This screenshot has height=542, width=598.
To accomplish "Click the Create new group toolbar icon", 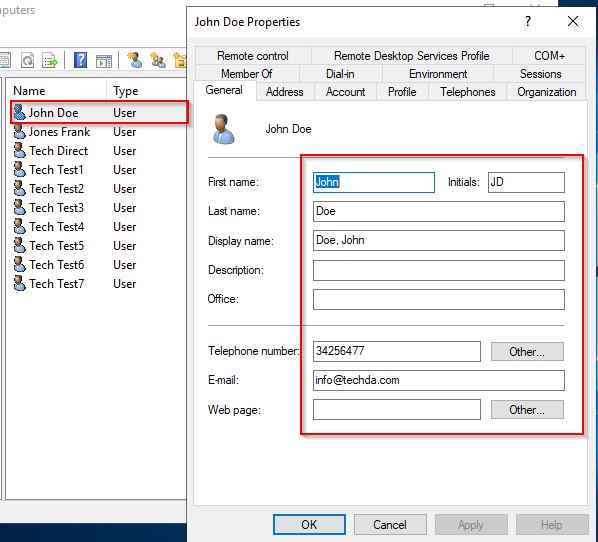I will coord(158,60).
